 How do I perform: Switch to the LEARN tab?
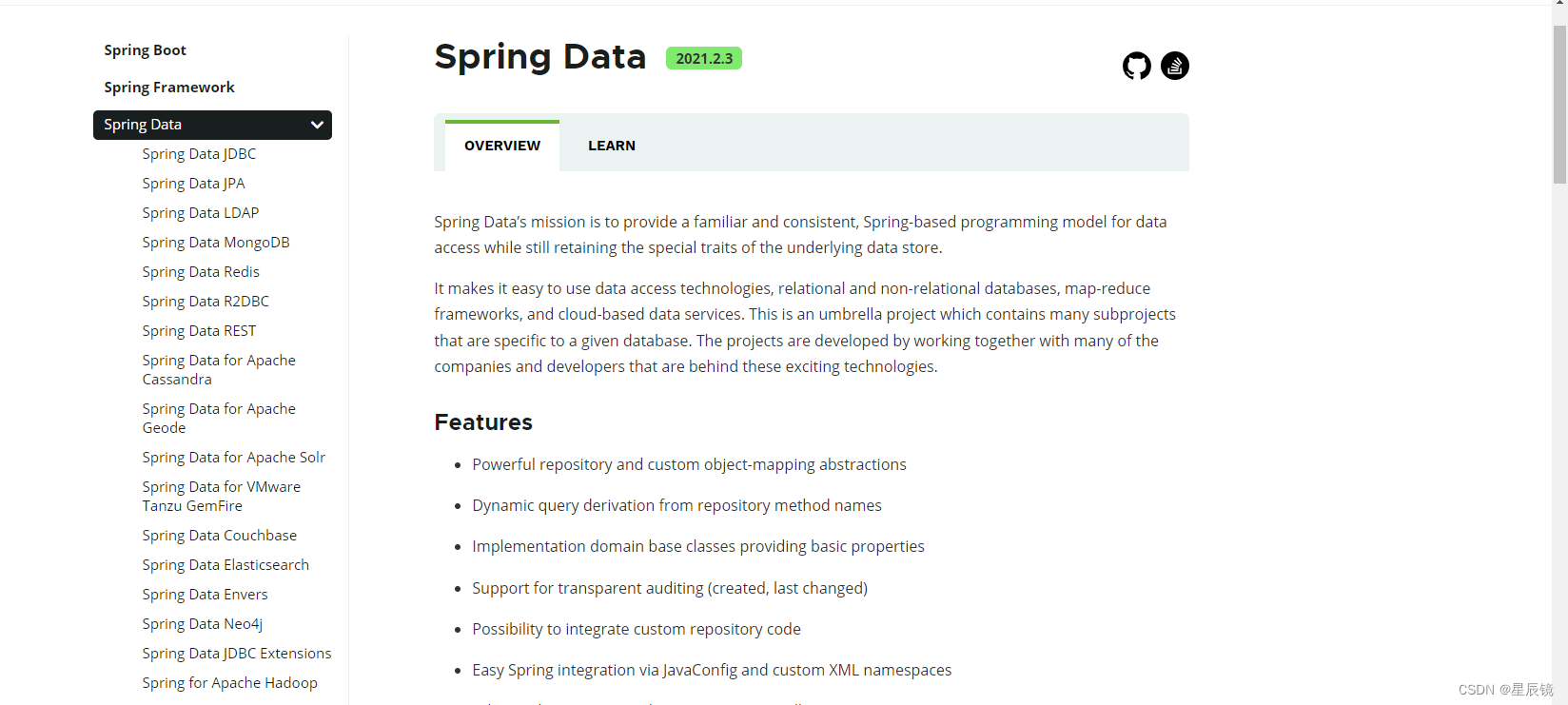[x=612, y=145]
